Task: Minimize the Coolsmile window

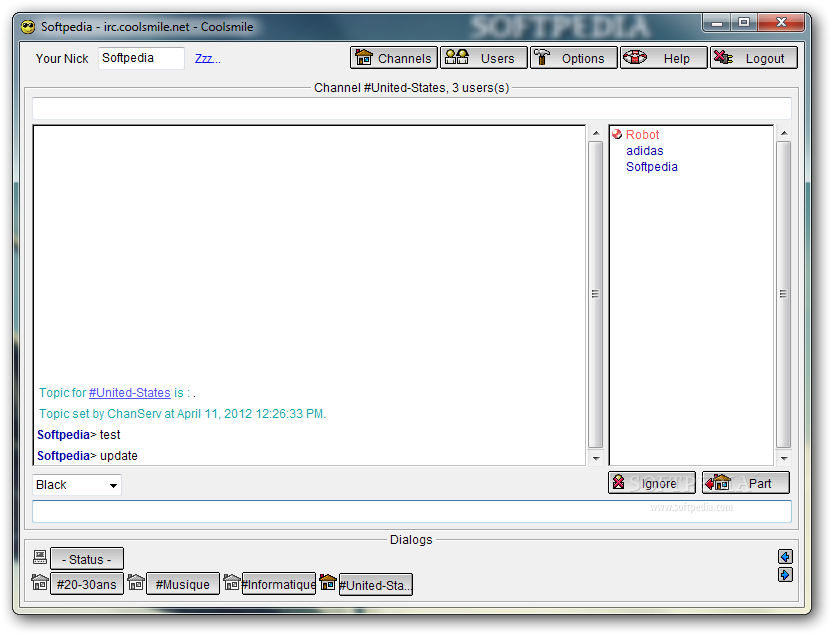Action: click(717, 22)
